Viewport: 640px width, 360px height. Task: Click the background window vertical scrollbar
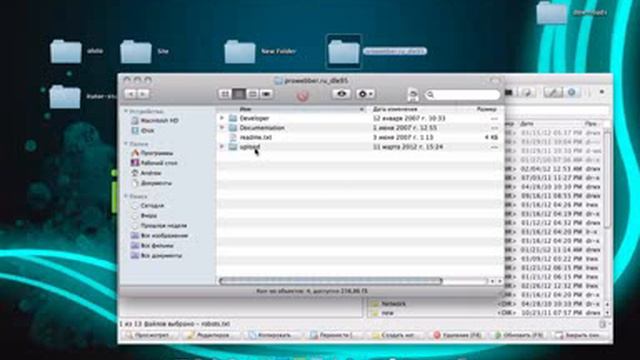click(x=607, y=180)
